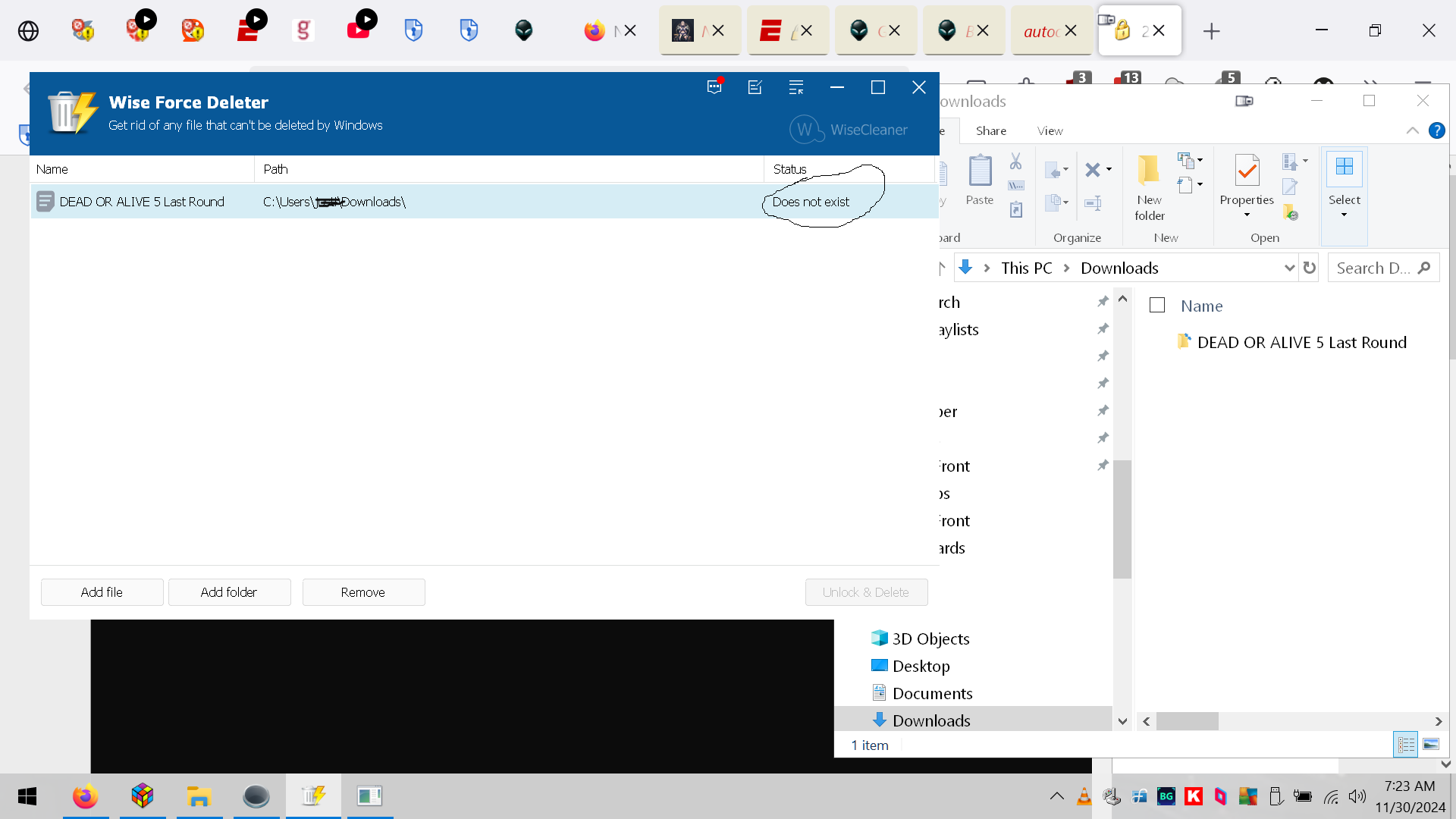Viewport: 1456px width, 819px height.
Task: Switch to Large icons view in Explorer status bar
Action: (1430, 745)
